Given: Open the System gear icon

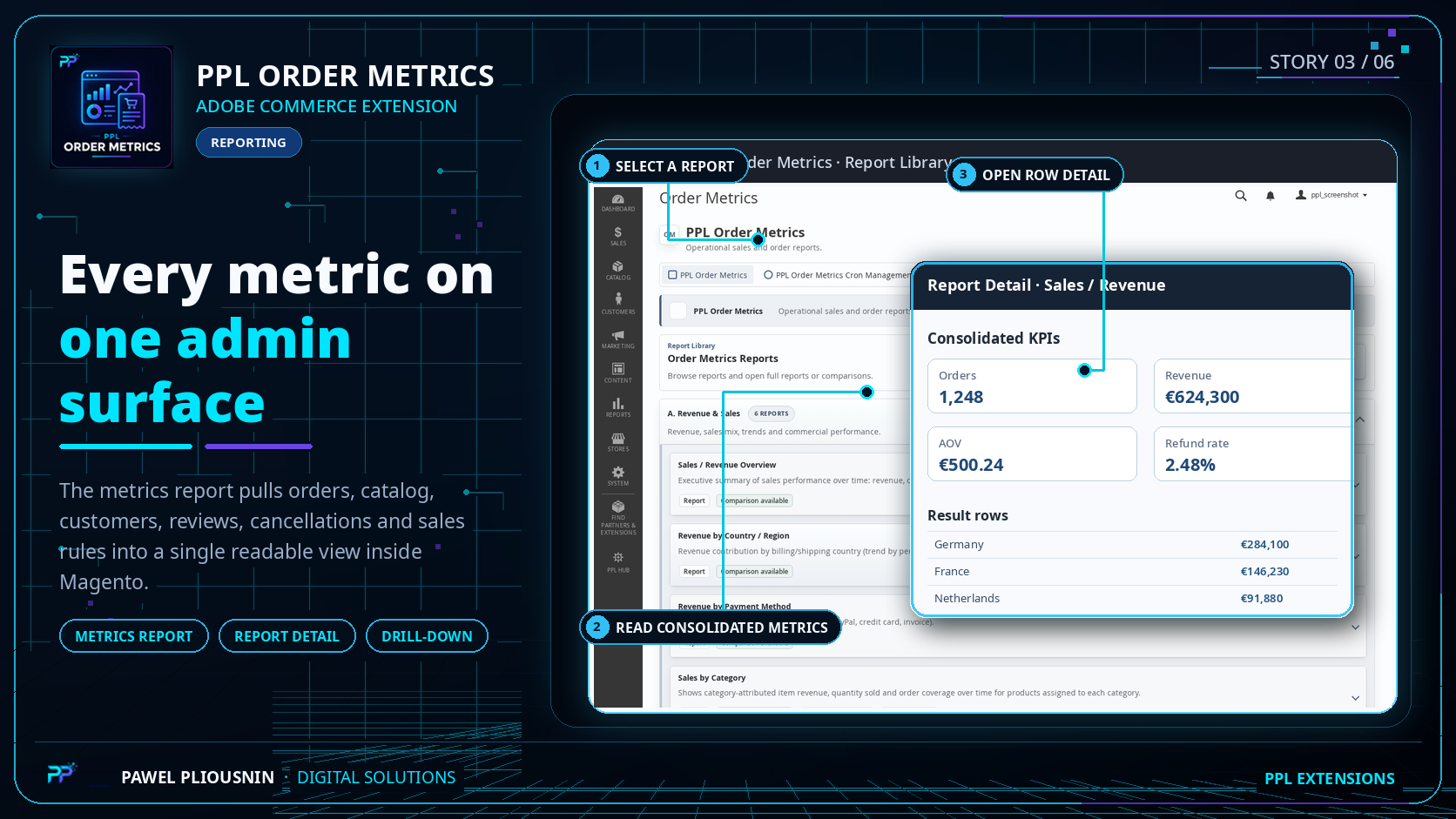Looking at the screenshot, I should point(617,476).
